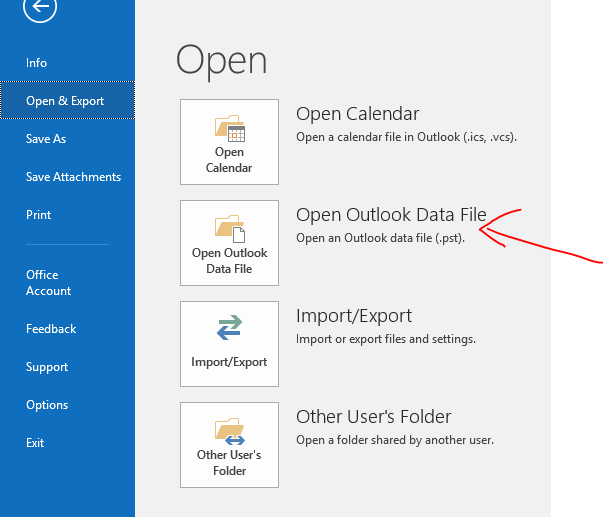The width and height of the screenshot is (603, 517).
Task: Click the folder with double arrow icon
Action: [x=230, y=432]
